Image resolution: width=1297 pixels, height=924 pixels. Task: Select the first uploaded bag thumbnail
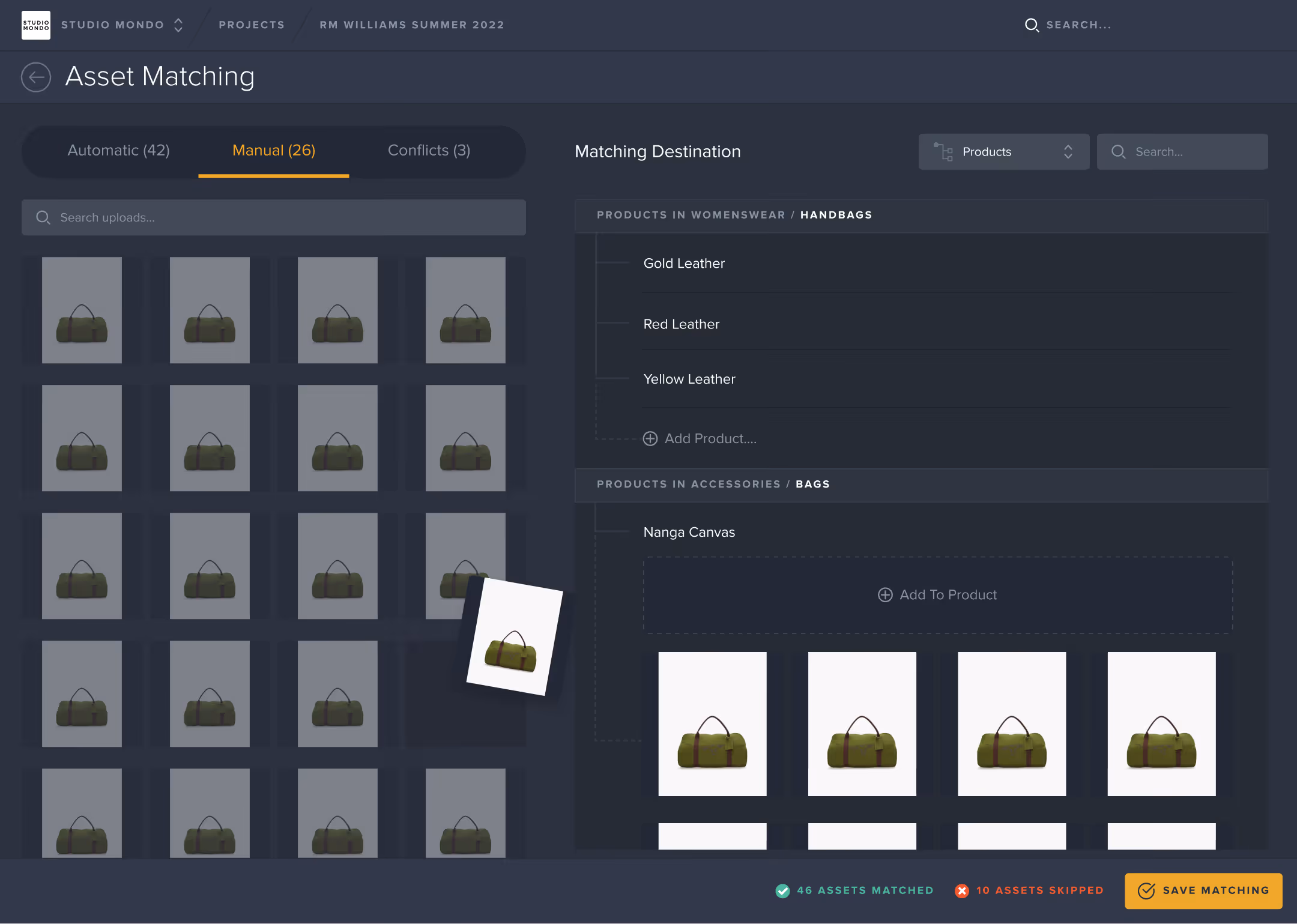point(82,310)
